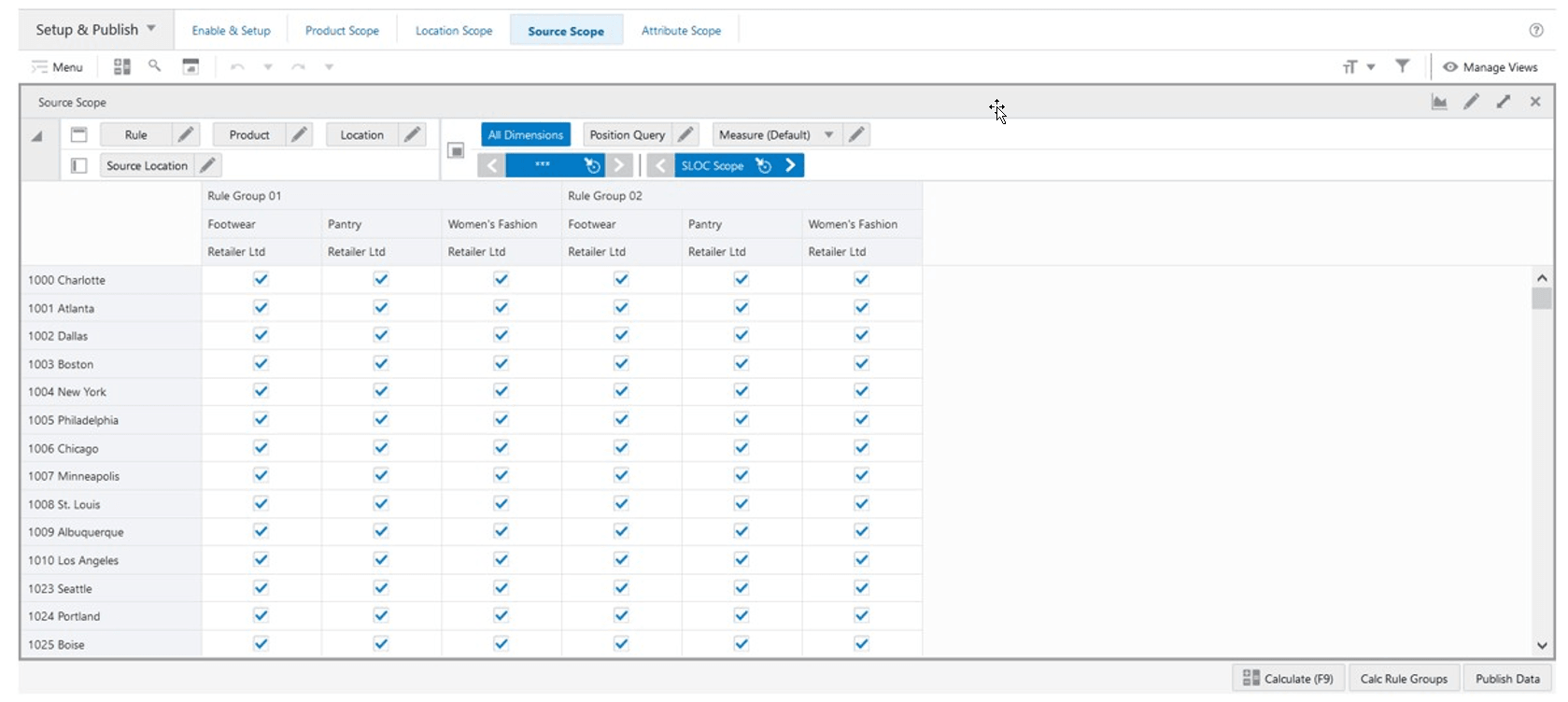This screenshot has height=702, width=1568.
Task: Open the text size dropdown arrow
Action: tap(1371, 67)
